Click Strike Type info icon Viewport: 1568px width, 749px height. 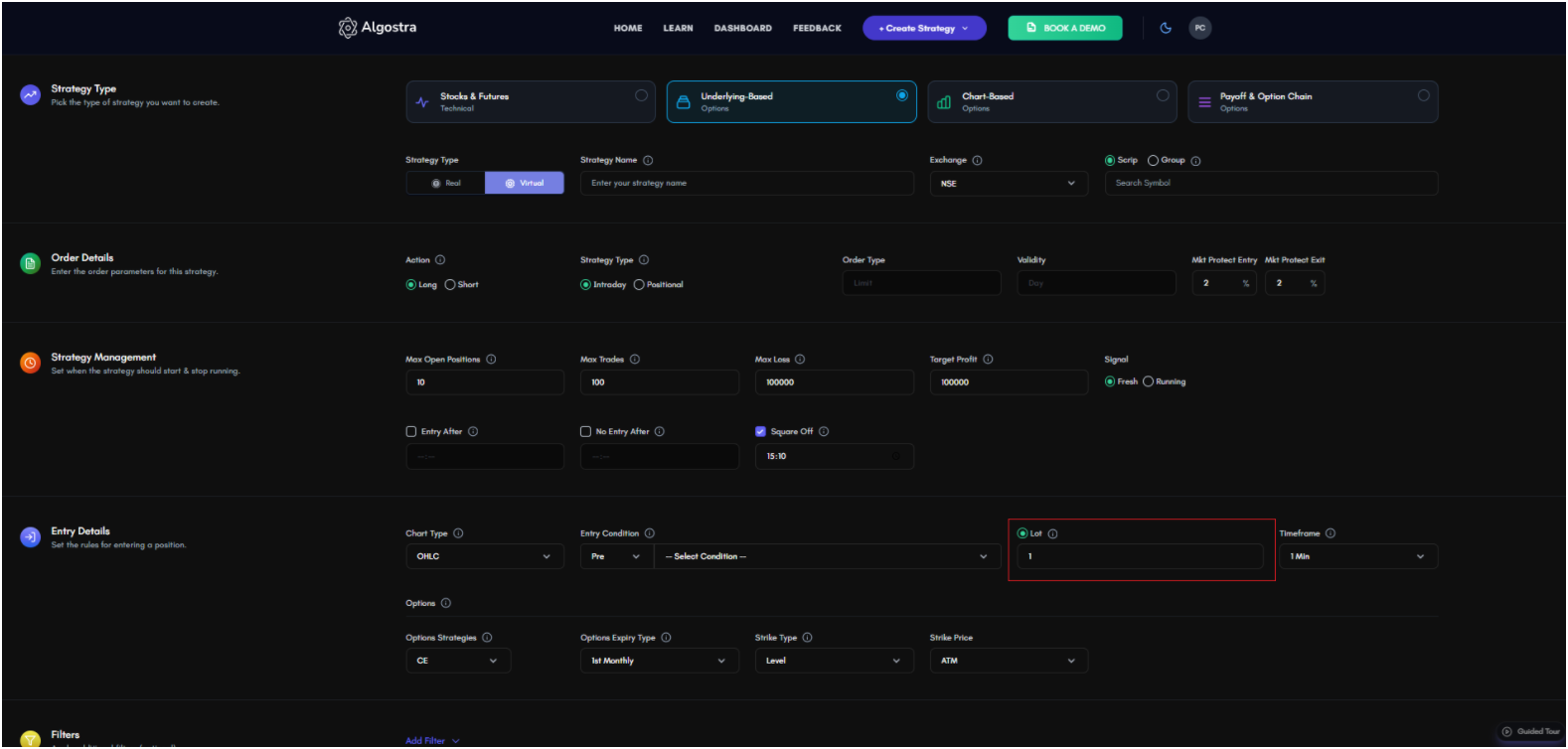pyautogui.click(x=807, y=638)
